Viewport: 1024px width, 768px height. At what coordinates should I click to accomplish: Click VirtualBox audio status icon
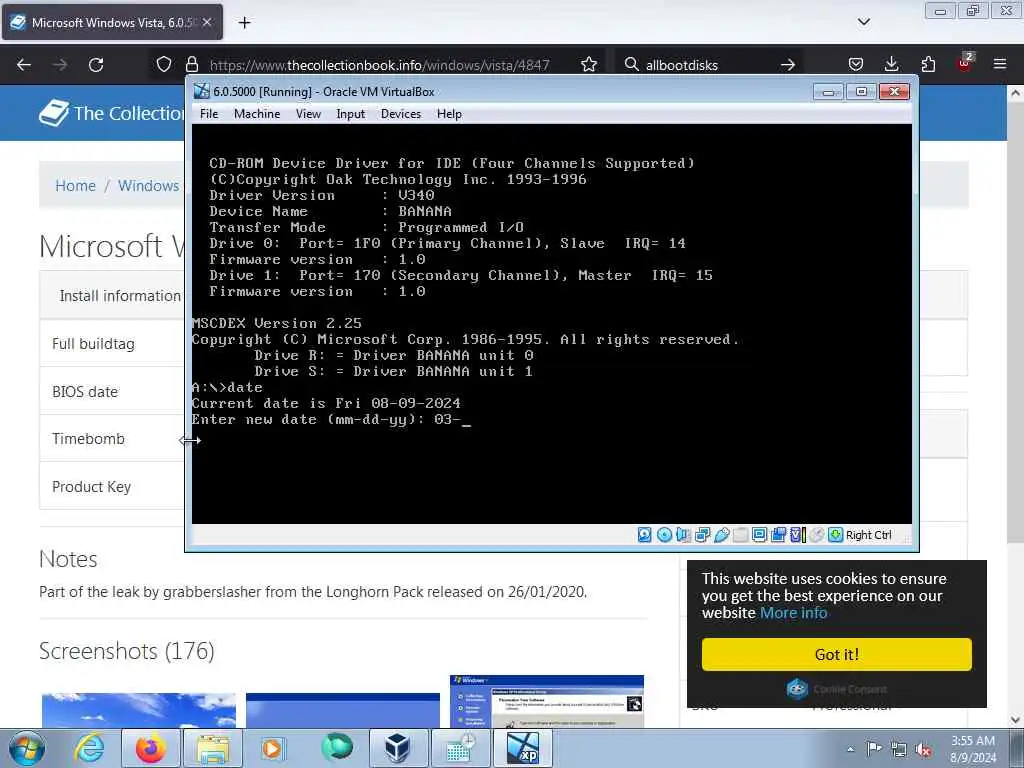pos(683,535)
